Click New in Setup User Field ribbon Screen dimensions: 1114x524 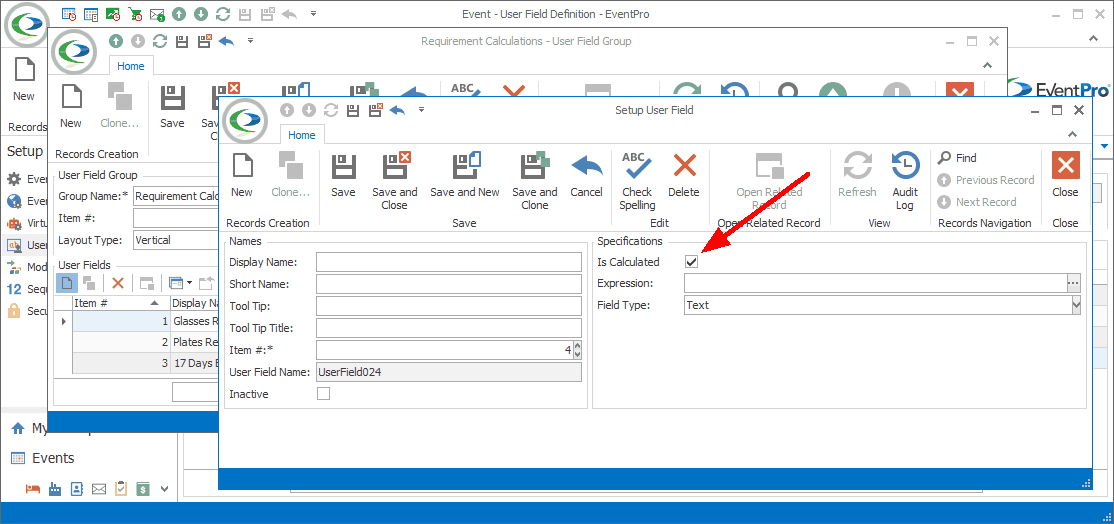[242, 177]
